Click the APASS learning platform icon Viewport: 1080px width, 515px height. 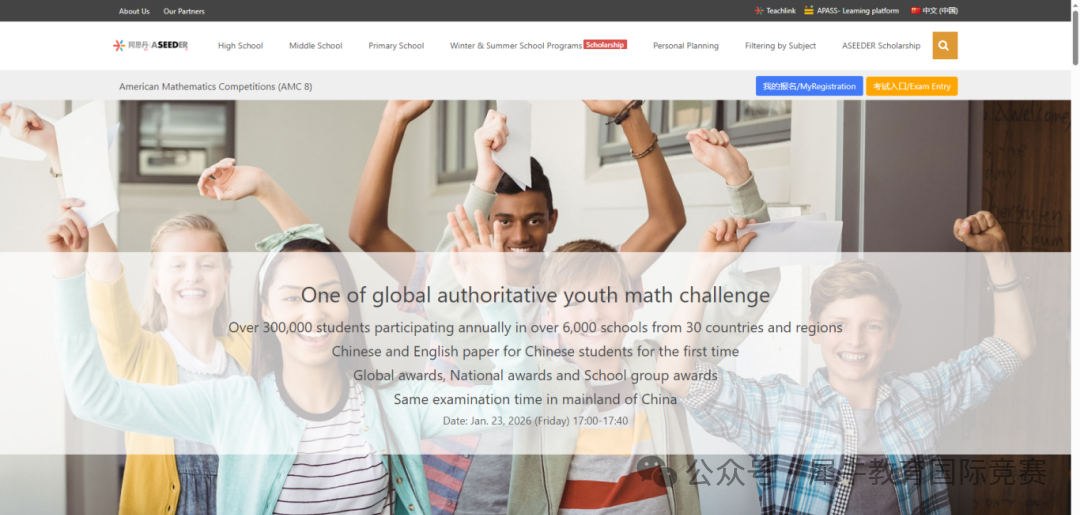(809, 10)
